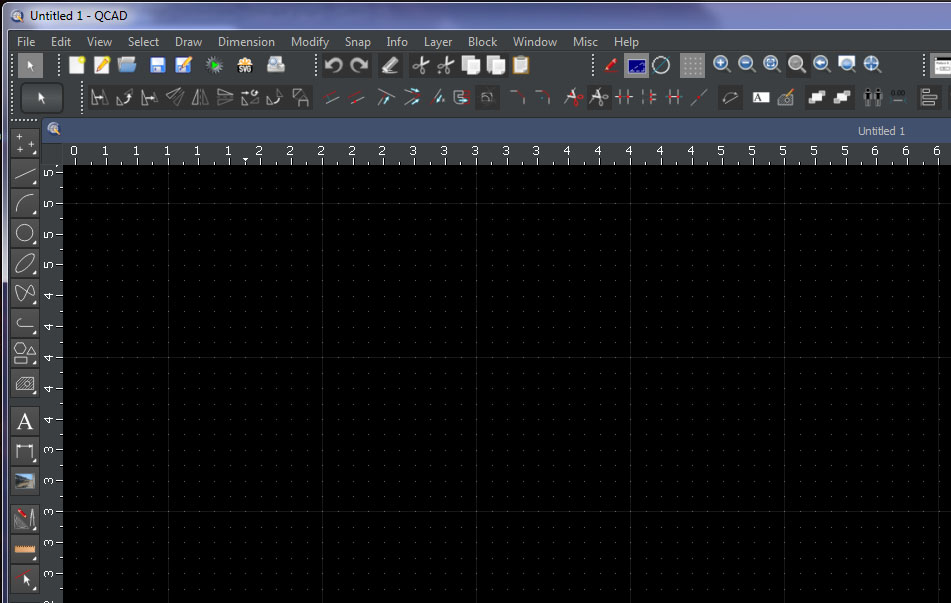Redo the last undone action
This screenshot has height=603, width=951.
click(x=359, y=65)
